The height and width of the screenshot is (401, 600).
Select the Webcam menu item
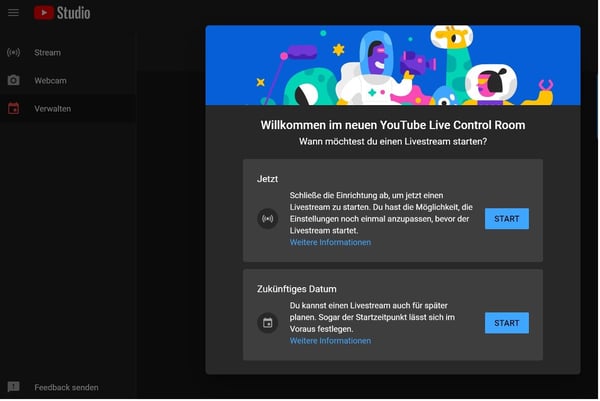click(68, 80)
